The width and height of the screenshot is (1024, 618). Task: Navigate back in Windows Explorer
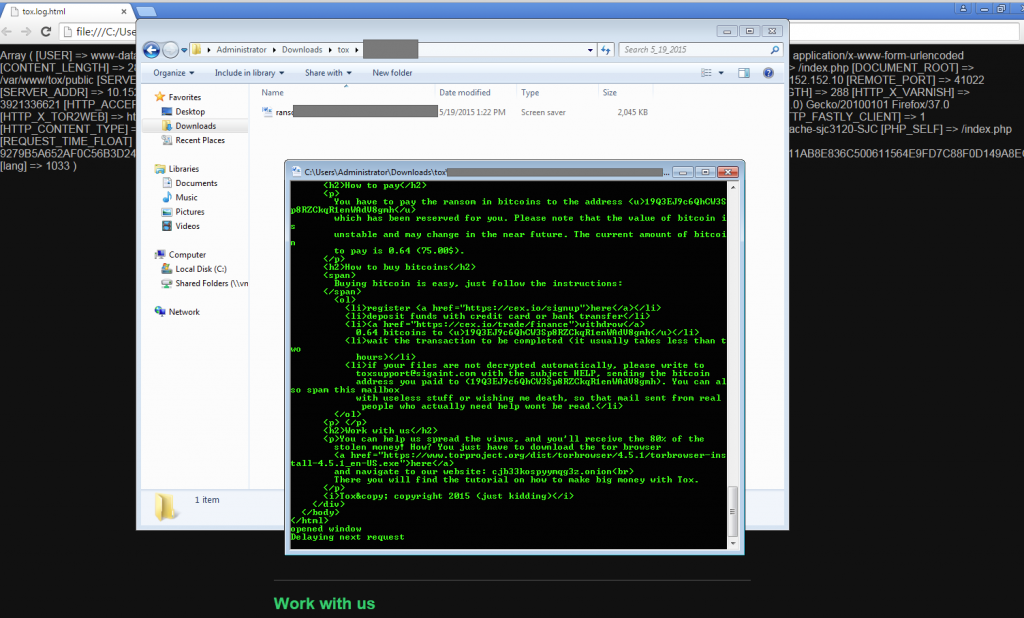click(x=151, y=49)
